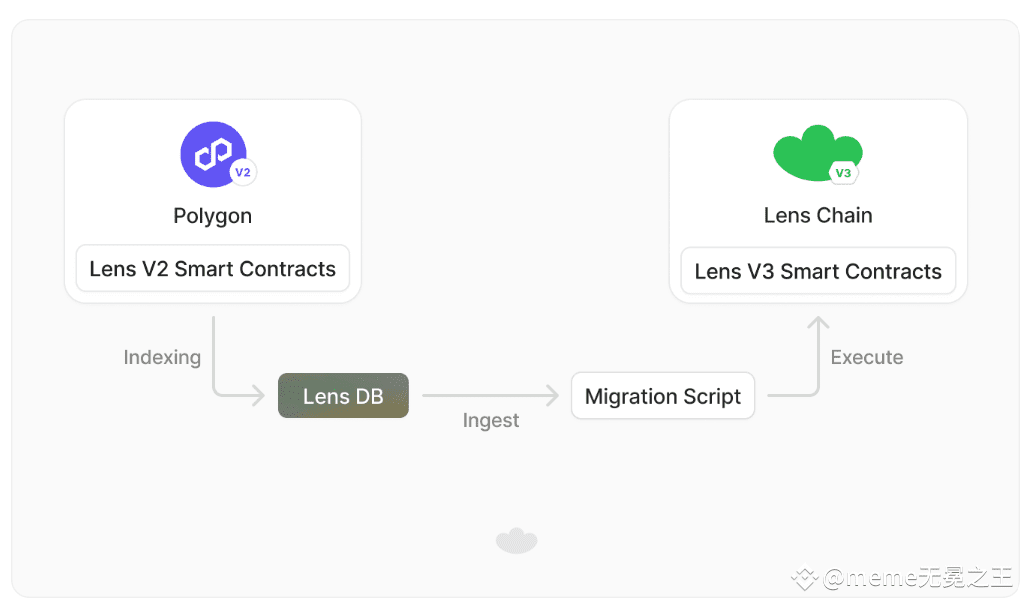Click the arrowhead pointing to Migration Script
The height and width of the screenshot is (600, 1021).
tap(551, 396)
